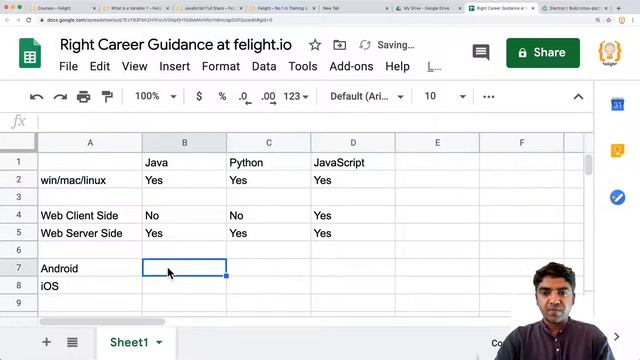Bookmark this page star in address bar
The height and width of the screenshot is (360, 640).
tap(609, 20)
